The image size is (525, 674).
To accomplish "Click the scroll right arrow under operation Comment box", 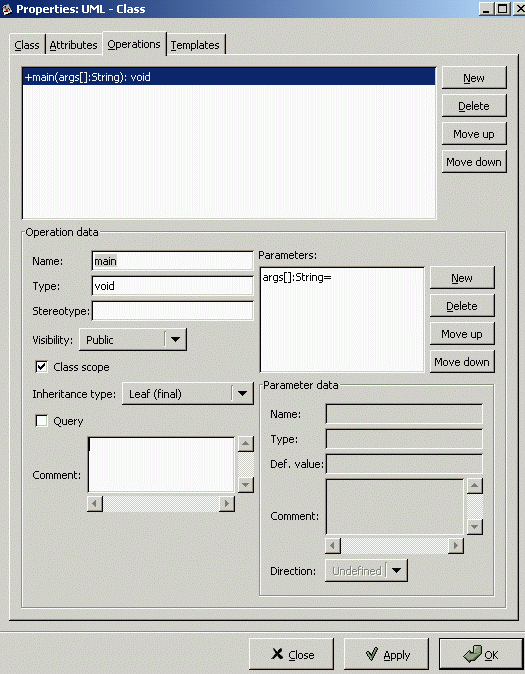I will click(x=226, y=503).
